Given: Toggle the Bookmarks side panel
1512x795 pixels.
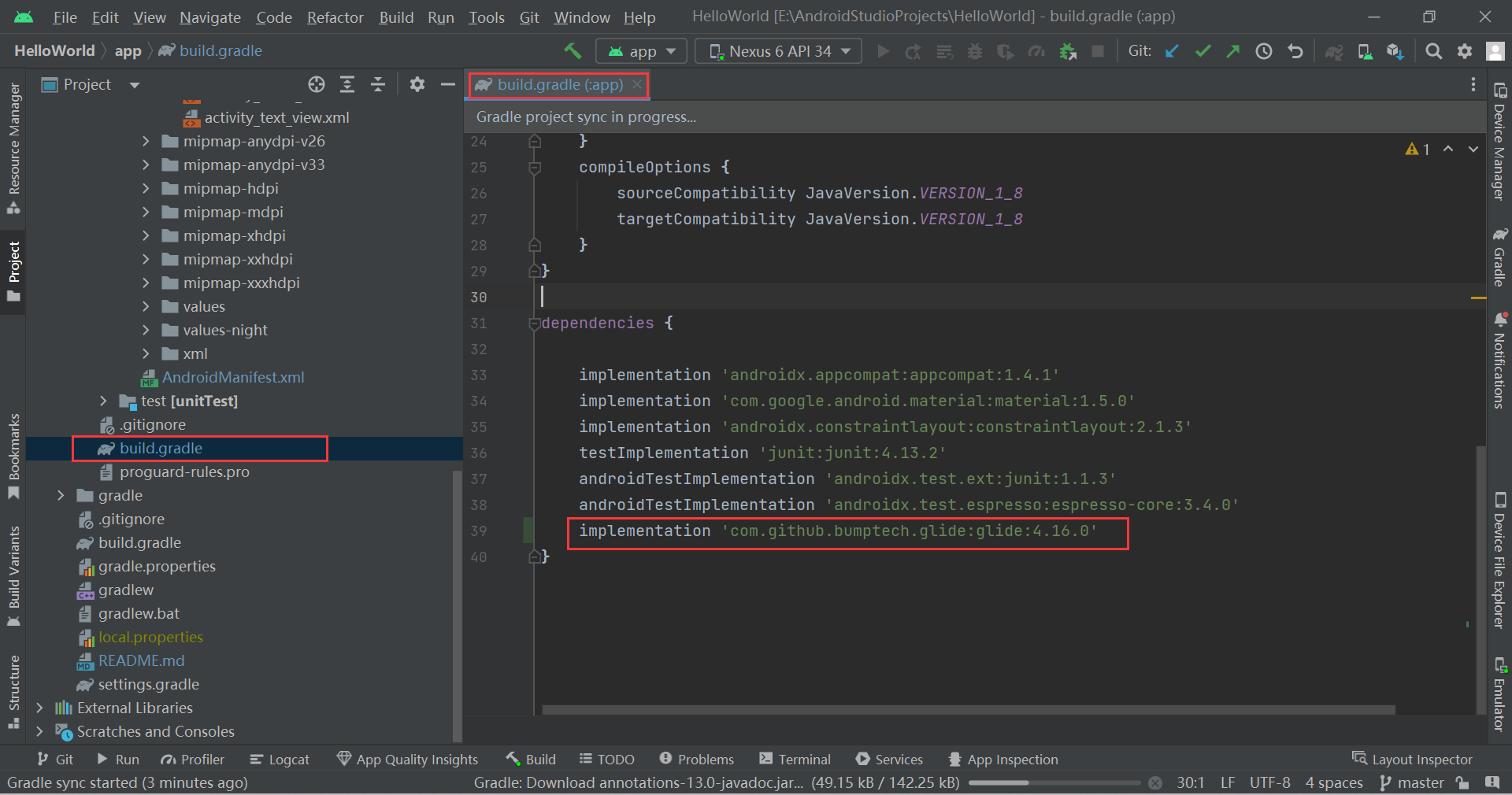Looking at the screenshot, I should point(13,457).
